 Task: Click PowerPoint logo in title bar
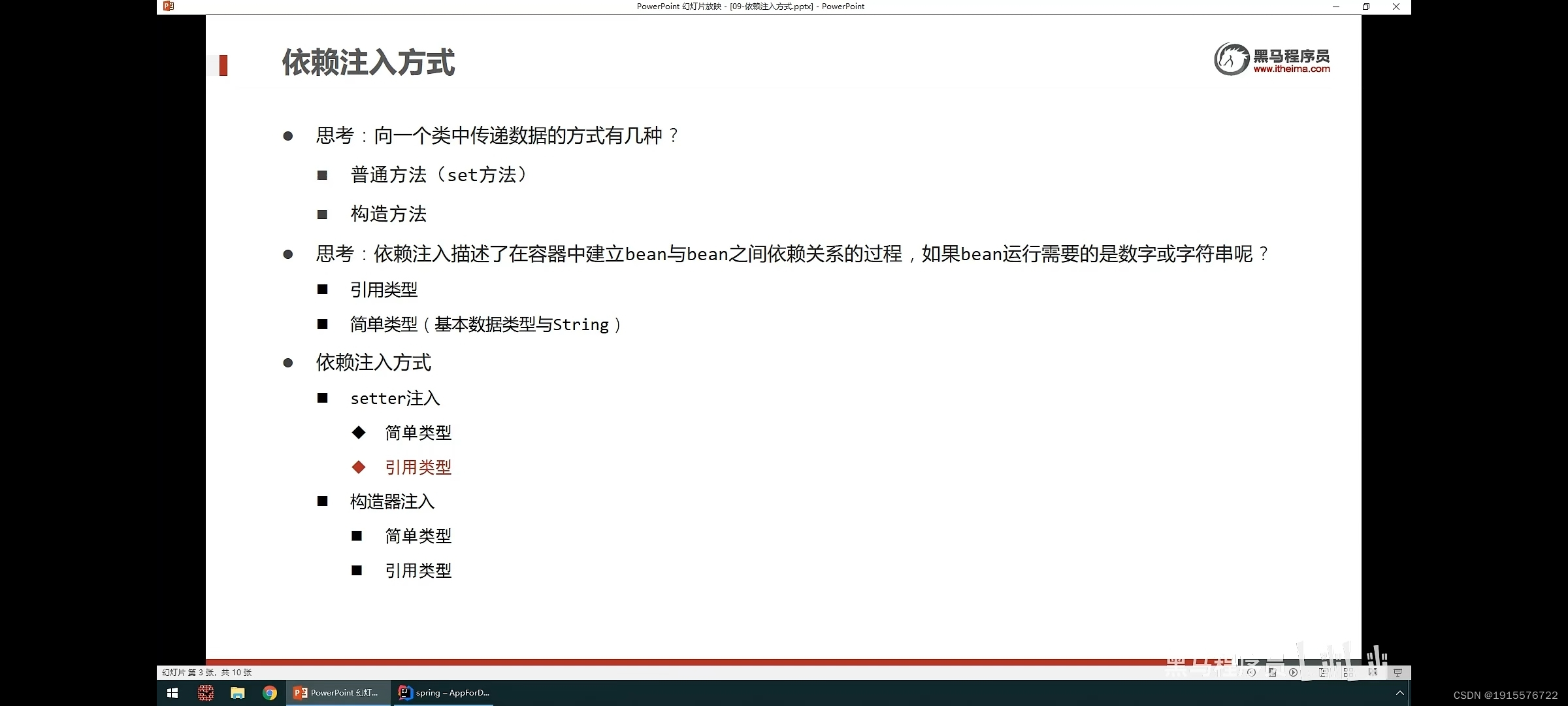(x=169, y=6)
